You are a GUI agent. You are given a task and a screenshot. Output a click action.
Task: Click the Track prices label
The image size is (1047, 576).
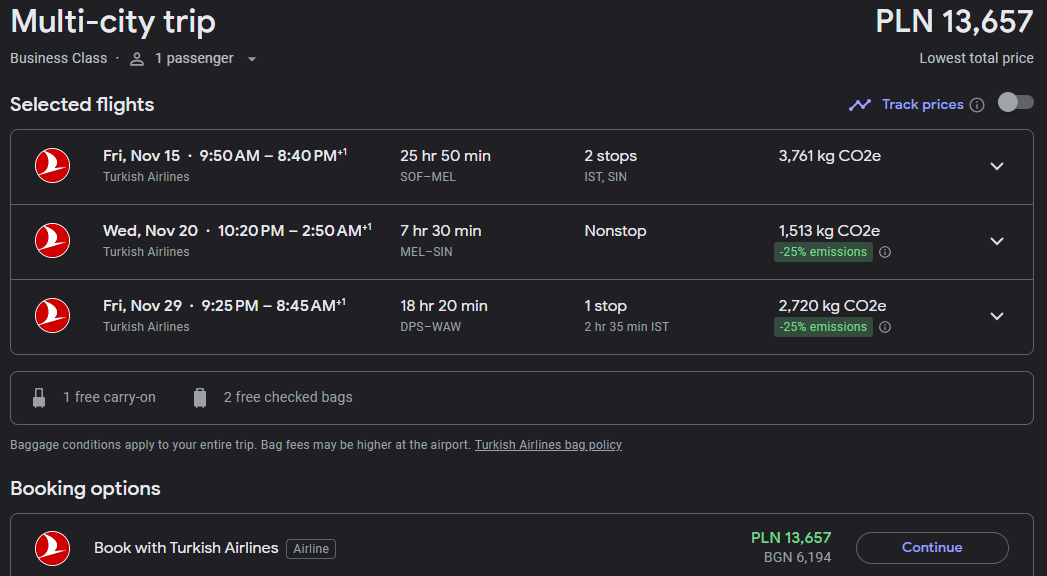tap(923, 104)
